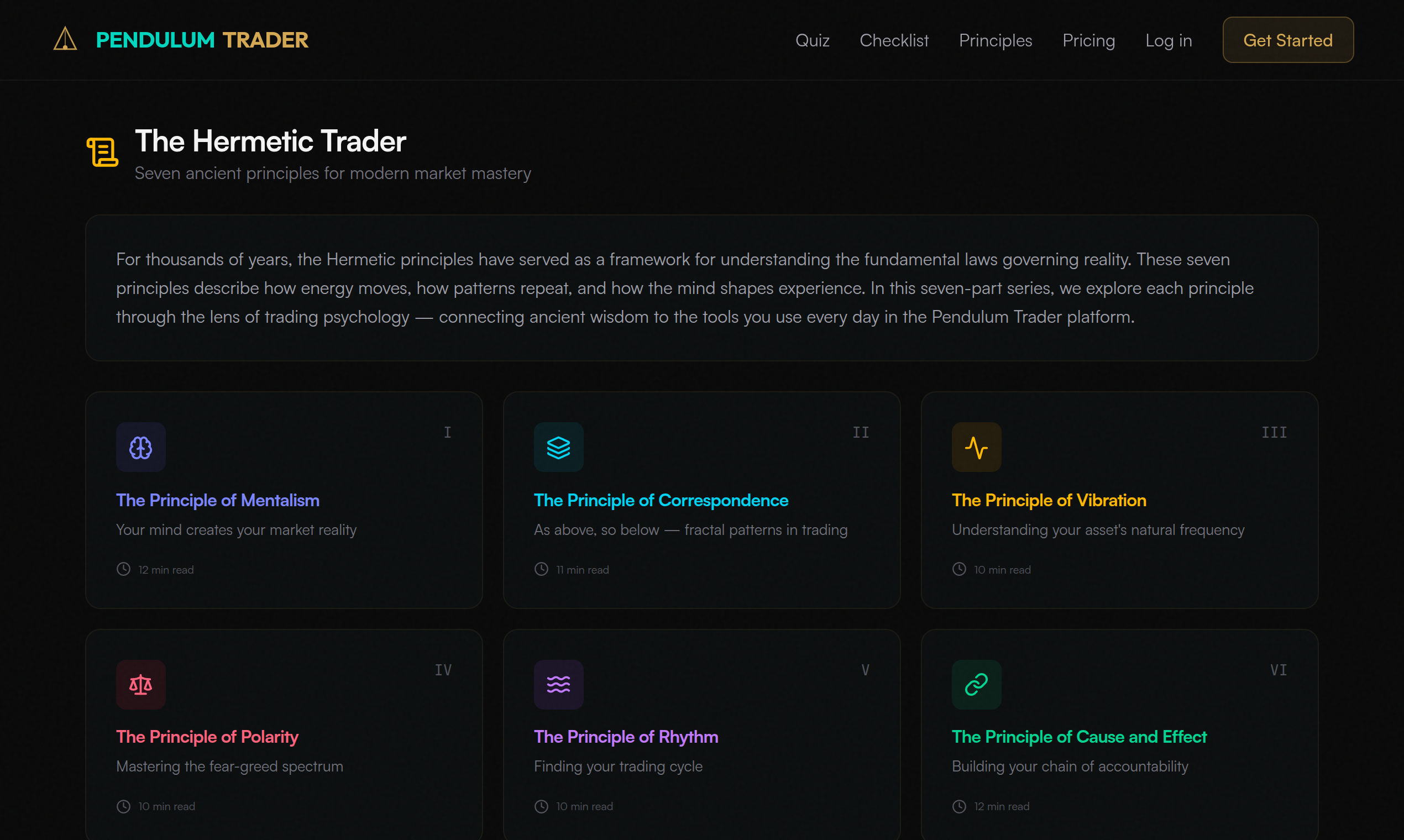Open The Principle of Rhythm article
The width and height of the screenshot is (1404, 840).
(x=626, y=737)
